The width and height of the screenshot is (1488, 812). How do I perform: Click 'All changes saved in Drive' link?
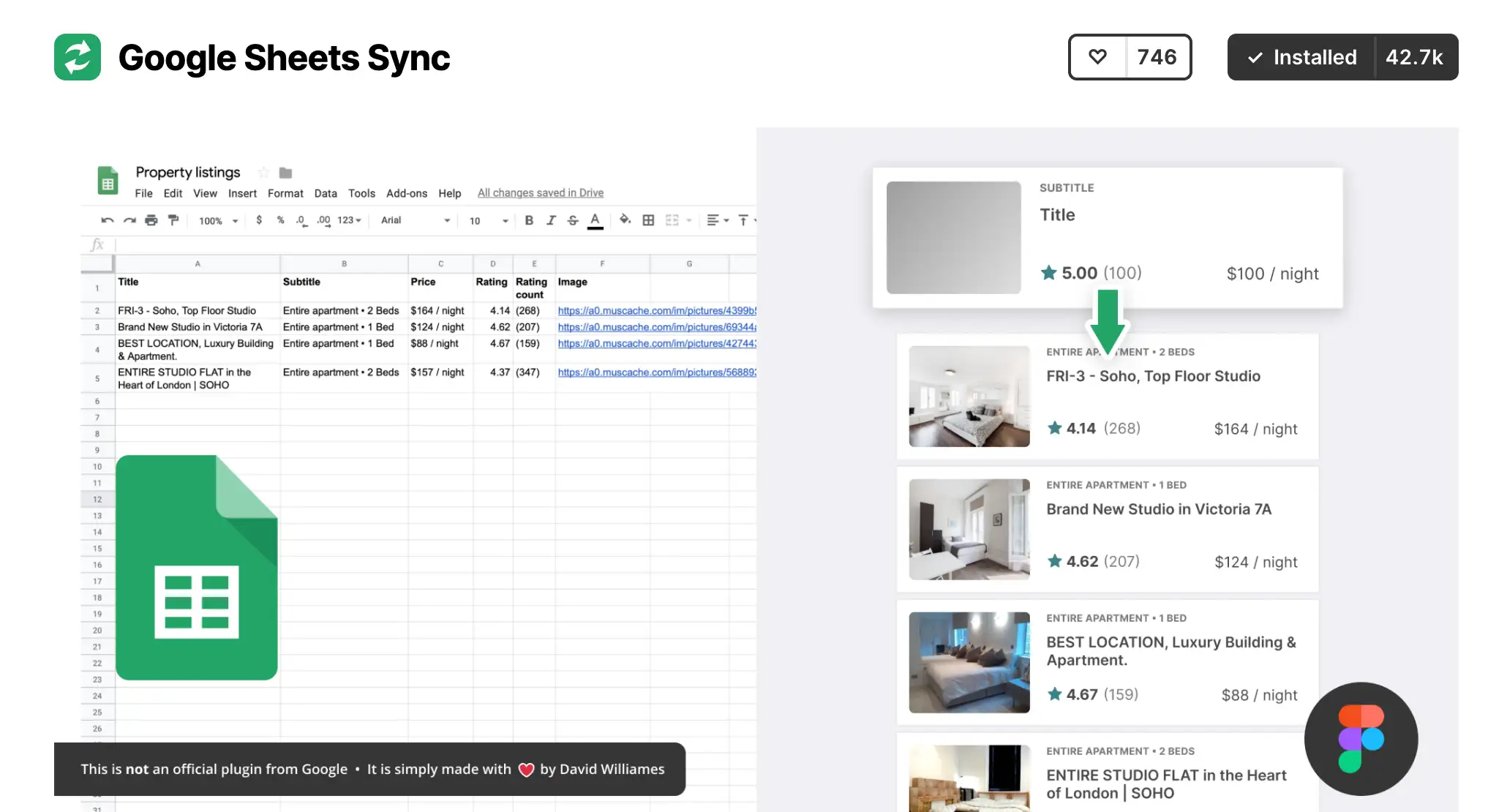coord(540,193)
